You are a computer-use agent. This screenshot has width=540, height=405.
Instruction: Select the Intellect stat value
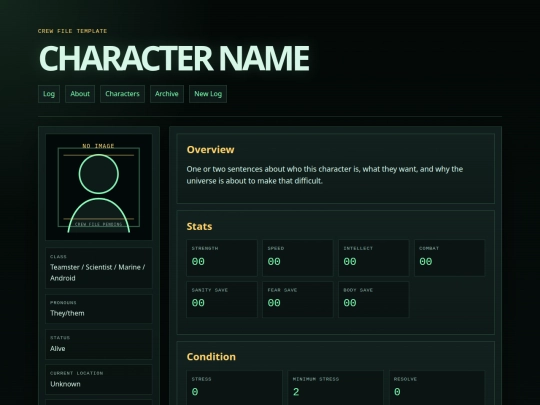[350, 262]
